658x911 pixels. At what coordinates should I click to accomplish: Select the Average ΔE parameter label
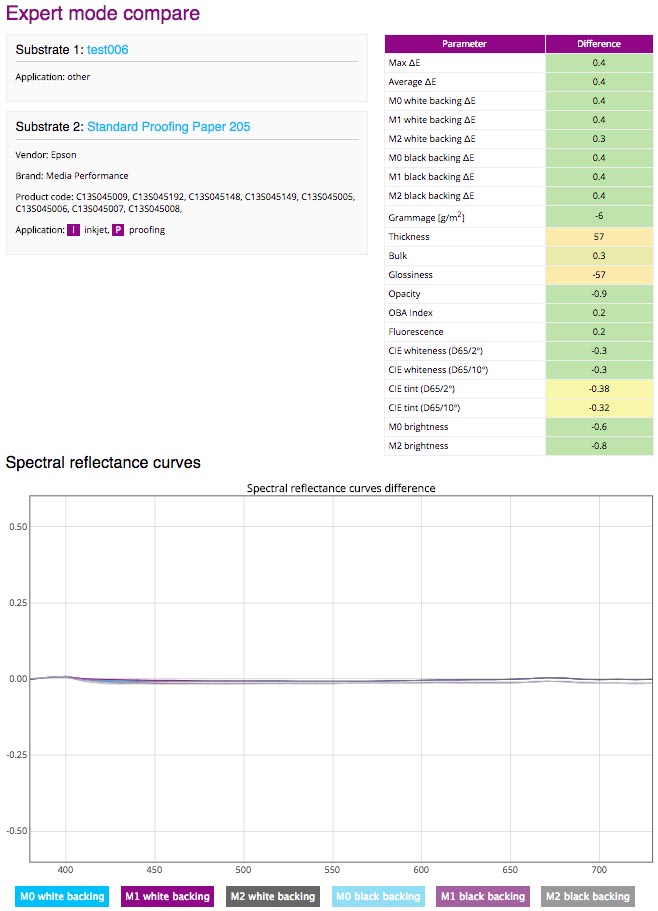(412, 82)
